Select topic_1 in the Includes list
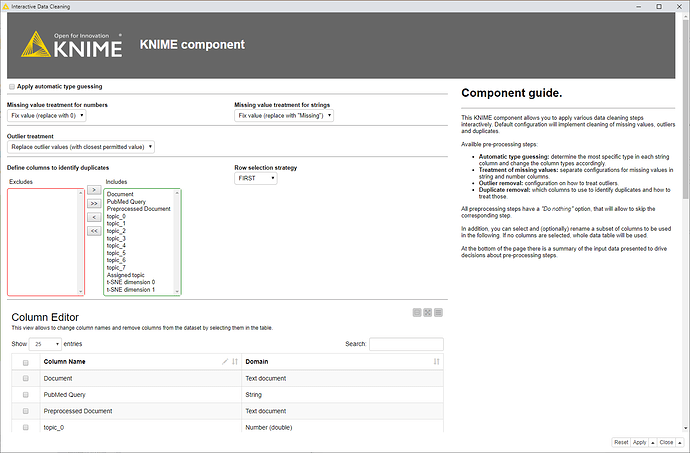This screenshot has height=453, width=690. pos(116,224)
